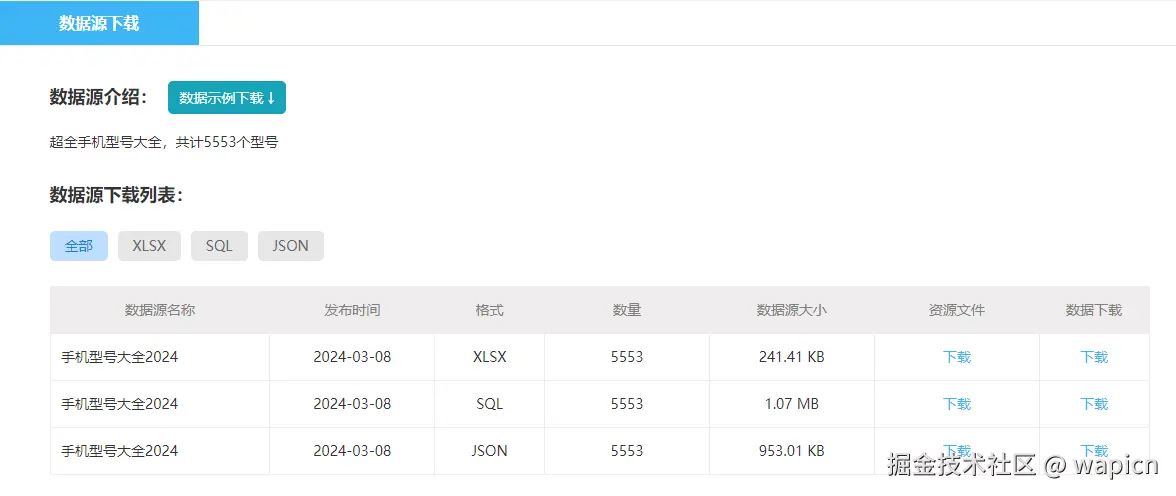Screen dimensions: 1176x496
Task: Download the resource file for the XLSX row
Action: pos(957,357)
